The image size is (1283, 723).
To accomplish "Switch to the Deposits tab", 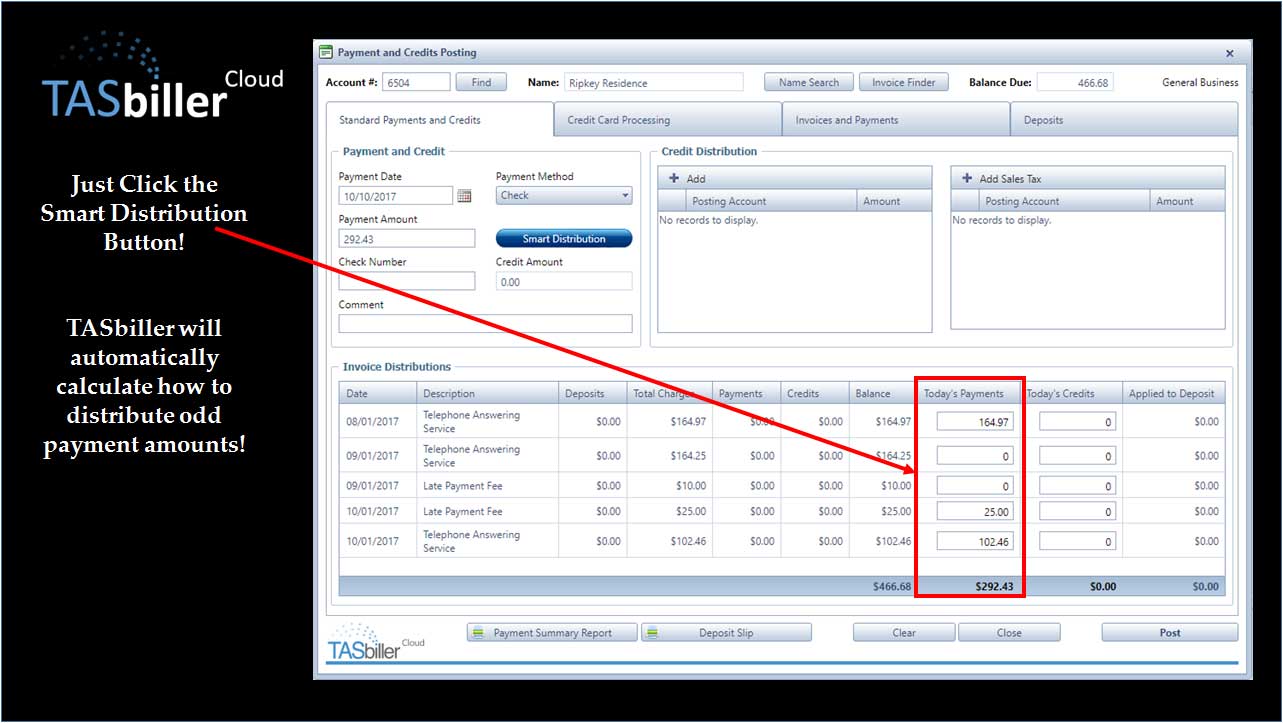I will coord(1124,120).
